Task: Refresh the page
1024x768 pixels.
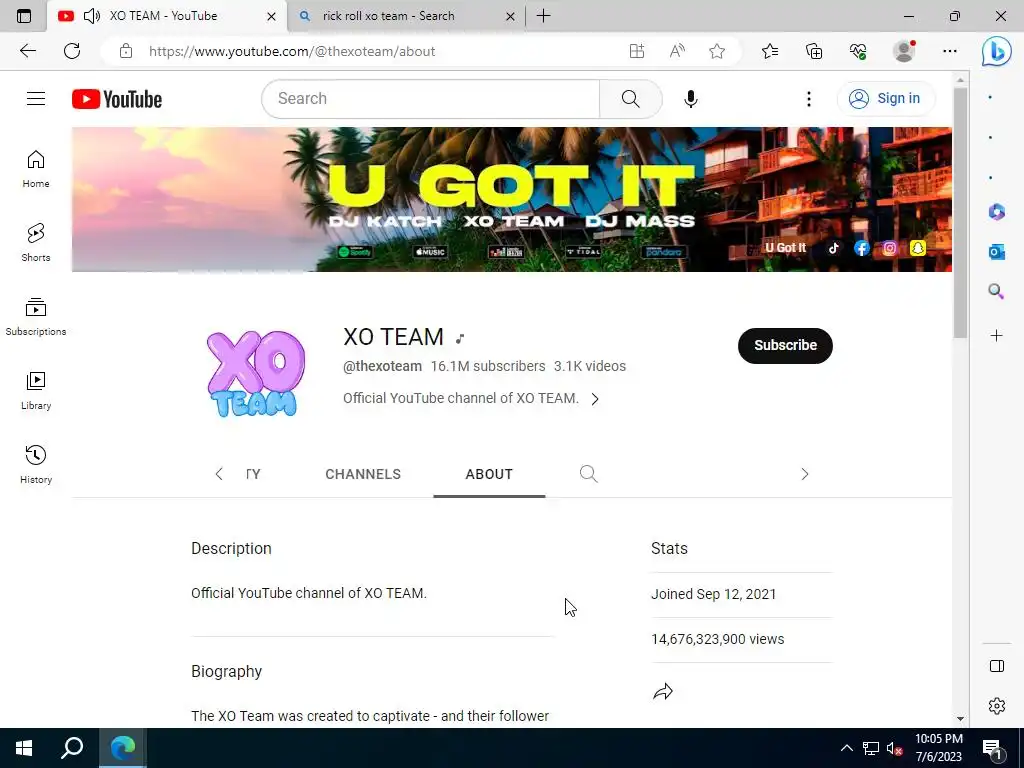Action: [x=72, y=51]
